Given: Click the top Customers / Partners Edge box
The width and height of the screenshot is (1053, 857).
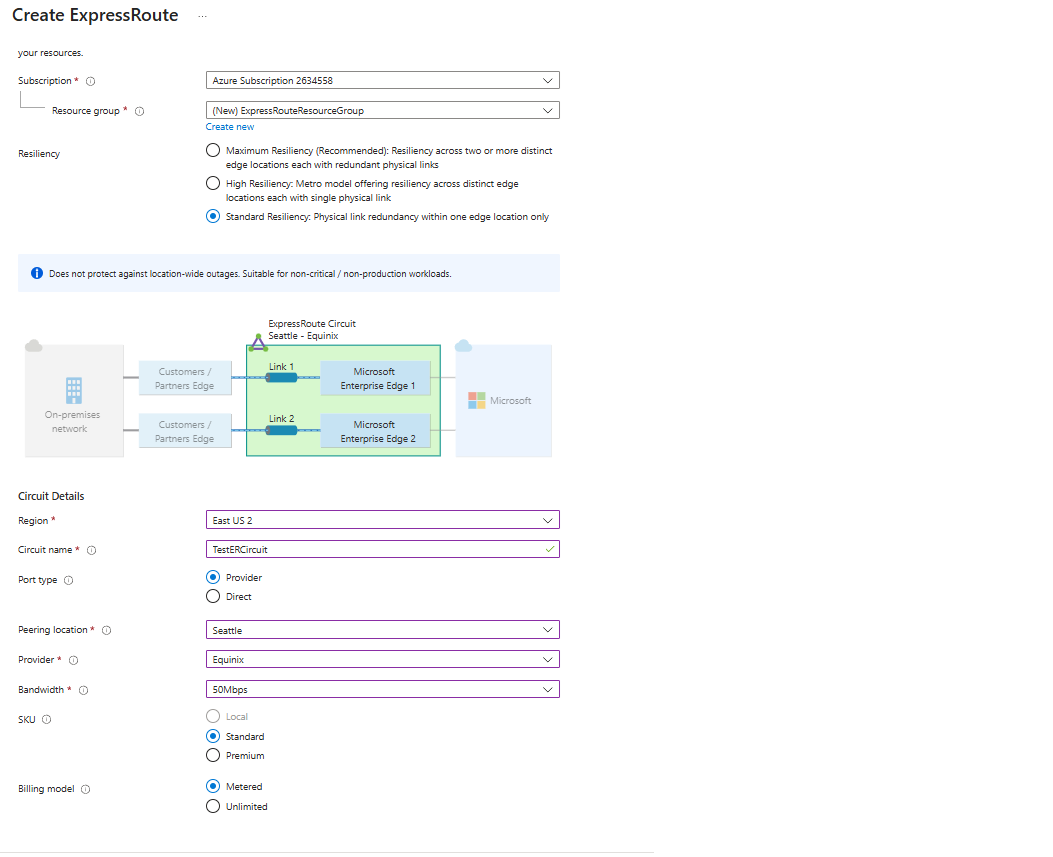Looking at the screenshot, I should [185, 378].
